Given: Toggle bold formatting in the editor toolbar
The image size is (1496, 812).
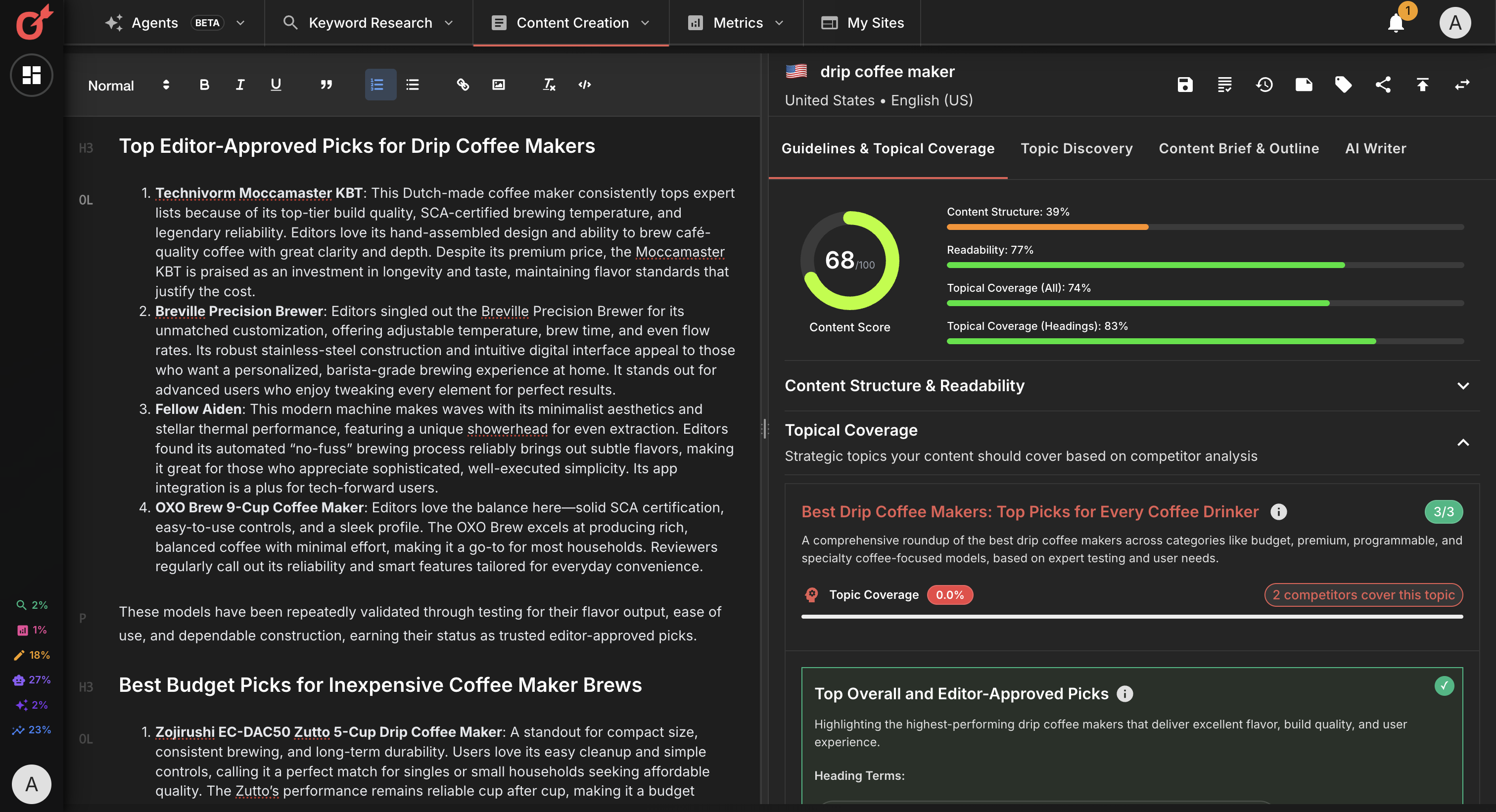Looking at the screenshot, I should (204, 85).
